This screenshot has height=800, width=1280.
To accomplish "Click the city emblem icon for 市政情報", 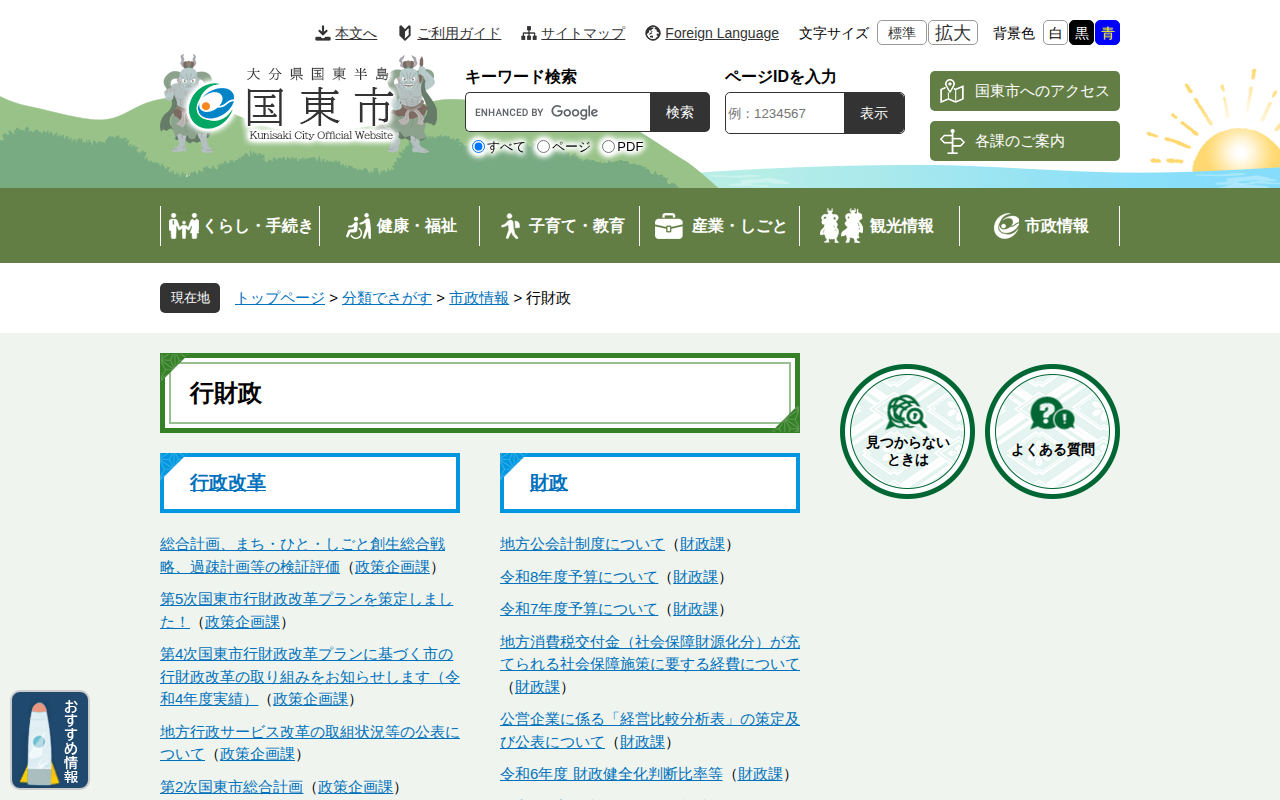I will tap(1006, 226).
